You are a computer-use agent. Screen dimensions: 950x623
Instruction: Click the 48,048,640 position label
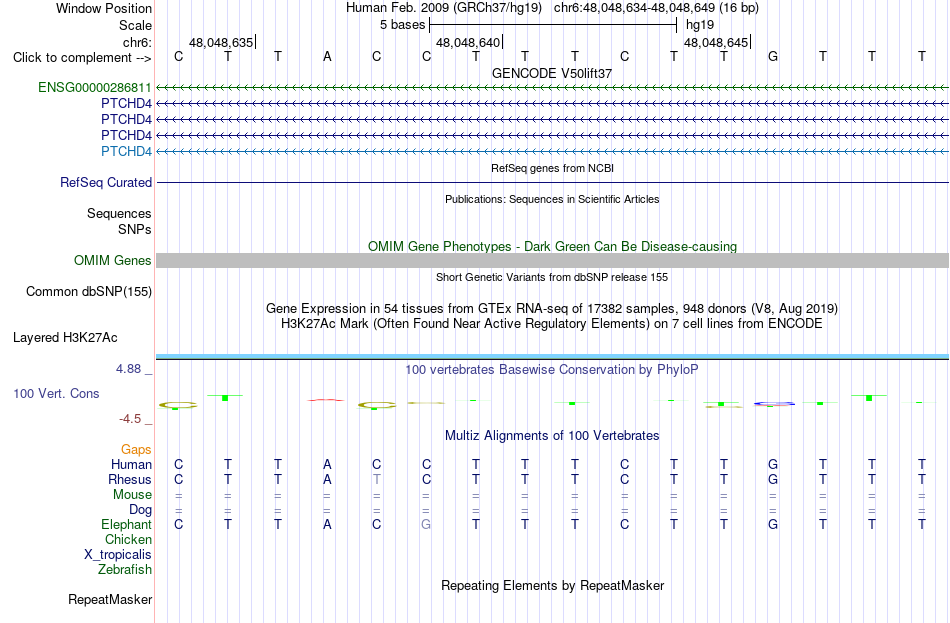(x=468, y=42)
